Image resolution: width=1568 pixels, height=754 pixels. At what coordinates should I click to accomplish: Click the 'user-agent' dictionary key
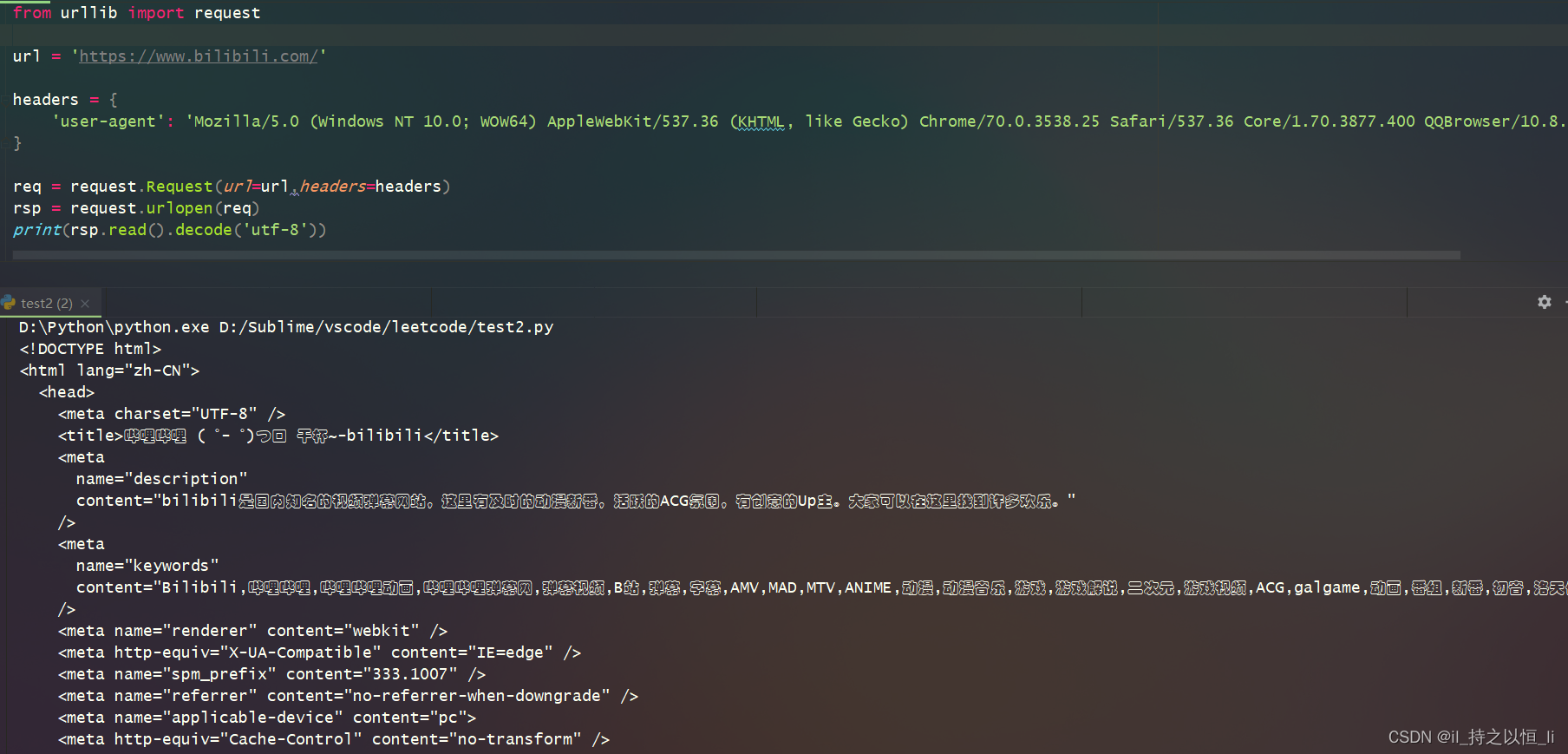coord(108,121)
